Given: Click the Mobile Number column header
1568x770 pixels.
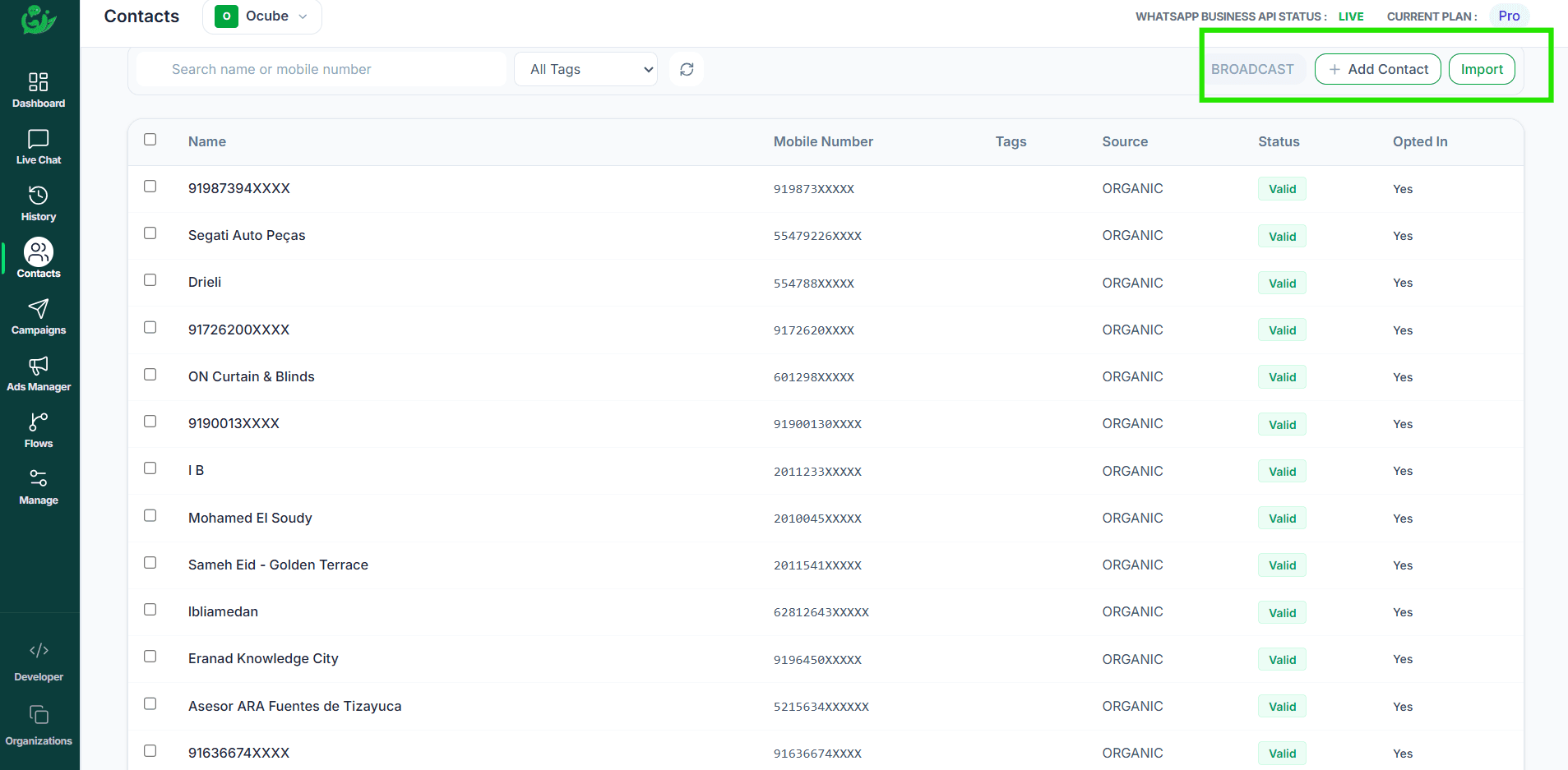Looking at the screenshot, I should (823, 142).
